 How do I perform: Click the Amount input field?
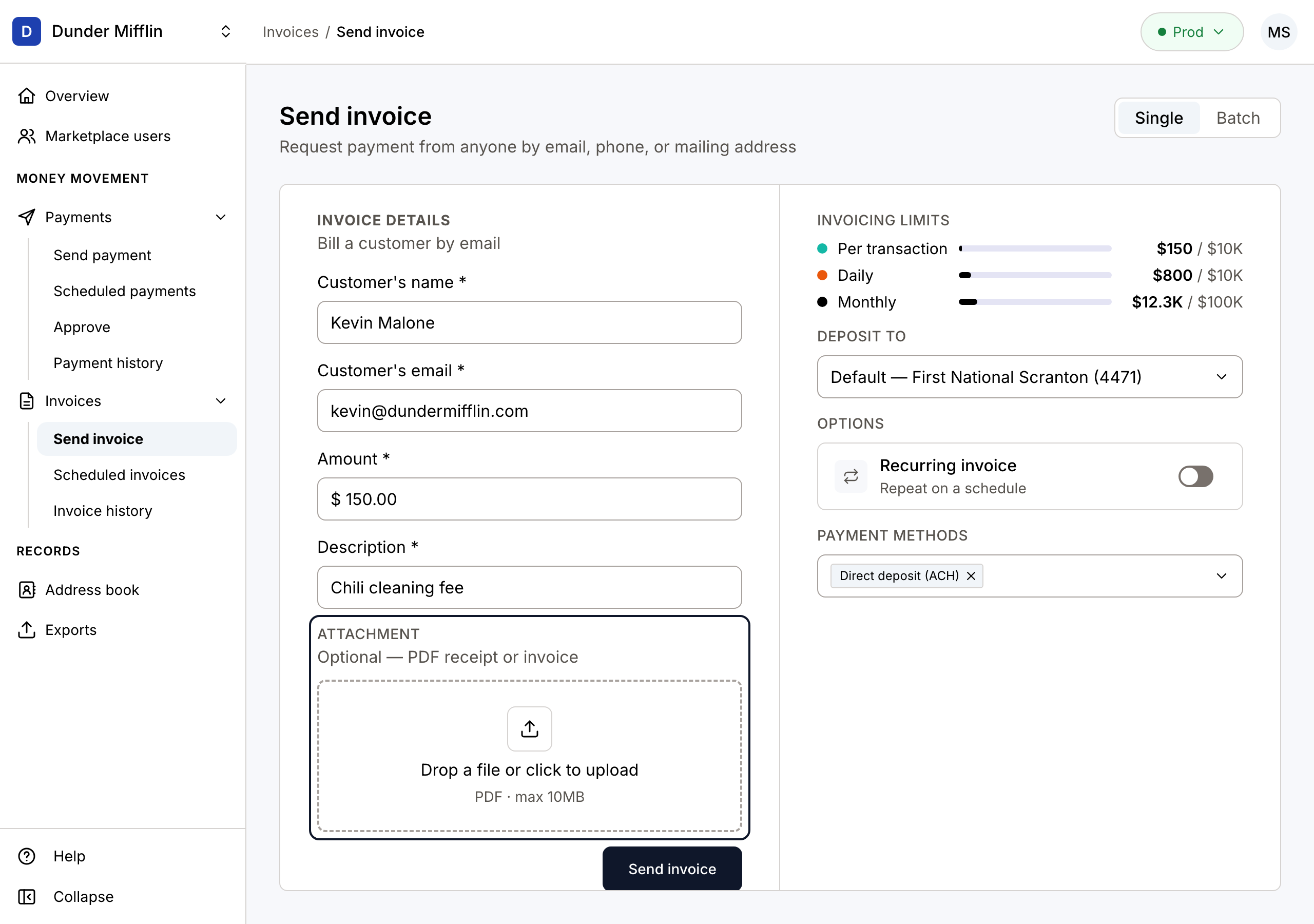pos(529,498)
